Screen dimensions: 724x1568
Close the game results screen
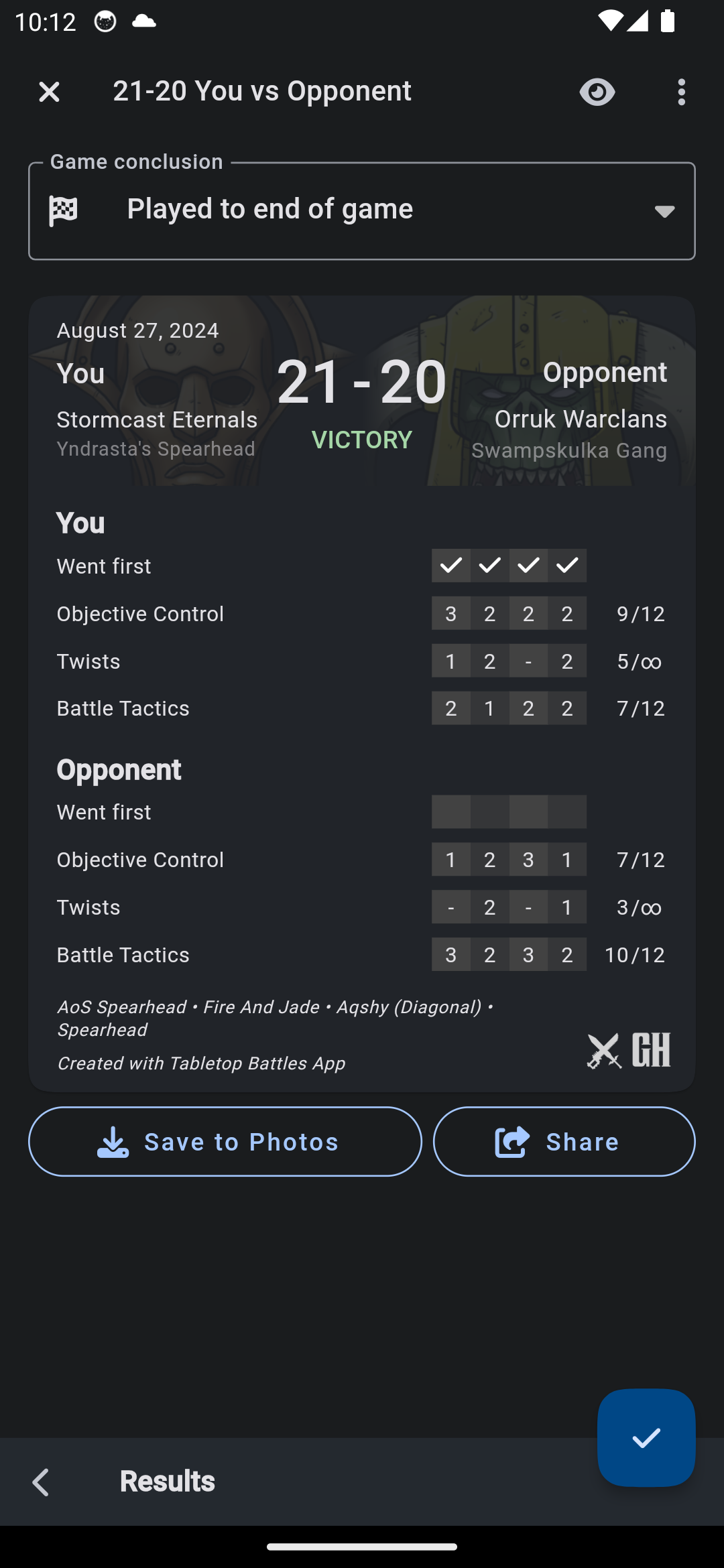point(49,92)
